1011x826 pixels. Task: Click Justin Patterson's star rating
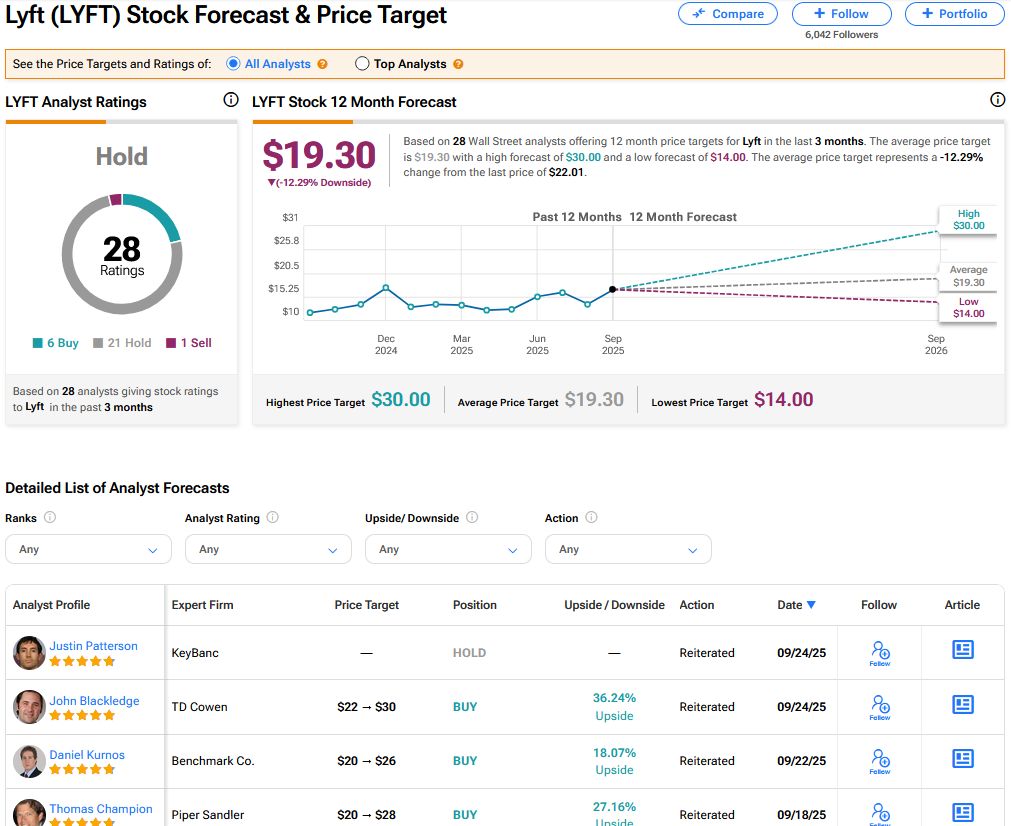83,661
